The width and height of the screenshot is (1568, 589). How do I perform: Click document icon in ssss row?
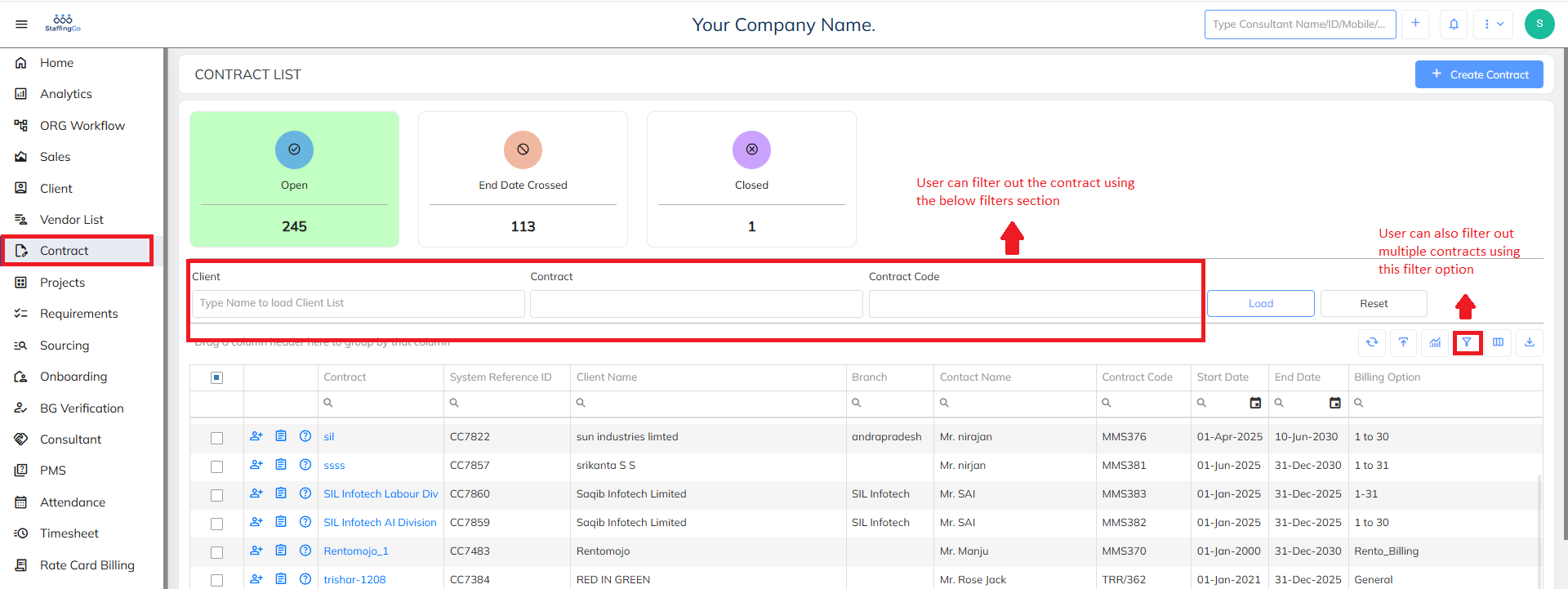pyautogui.click(x=281, y=465)
